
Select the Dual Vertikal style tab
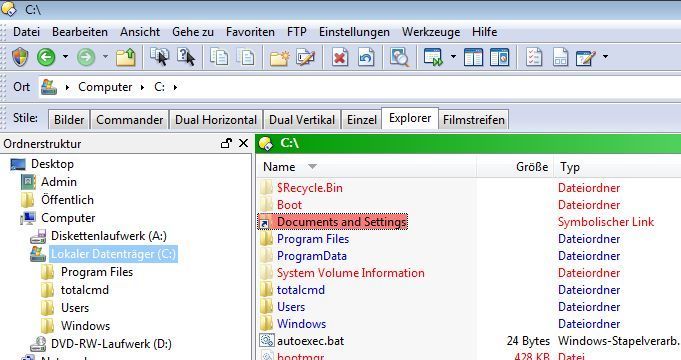click(302, 120)
